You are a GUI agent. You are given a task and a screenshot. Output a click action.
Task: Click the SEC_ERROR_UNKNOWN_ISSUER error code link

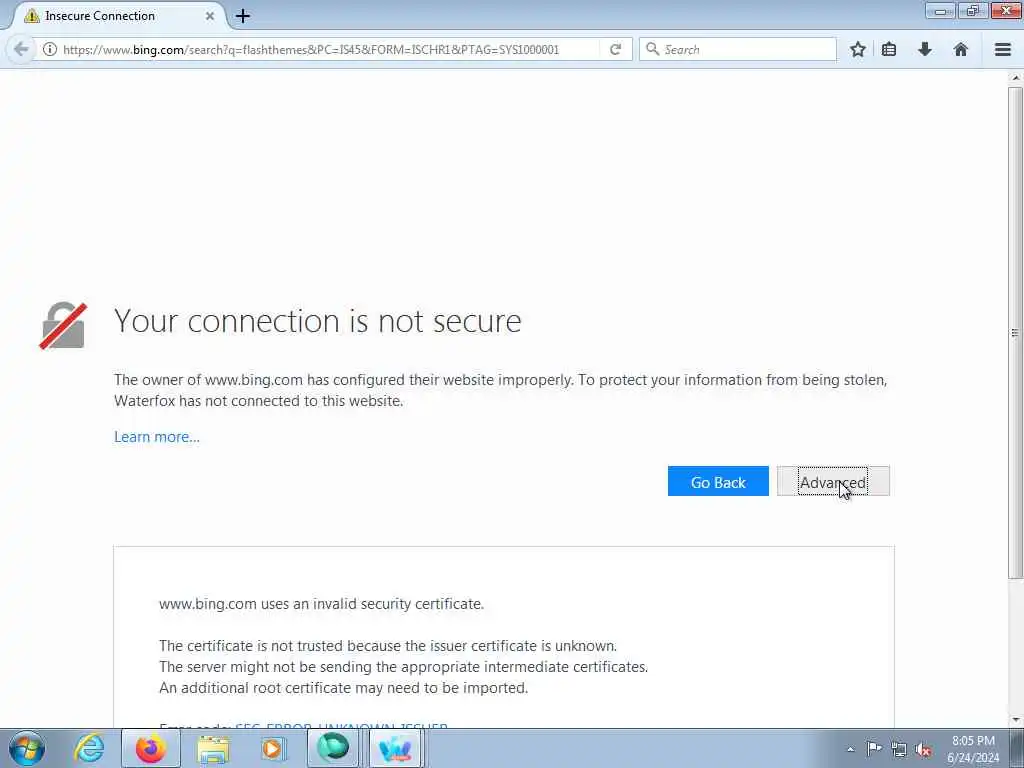click(x=342, y=724)
